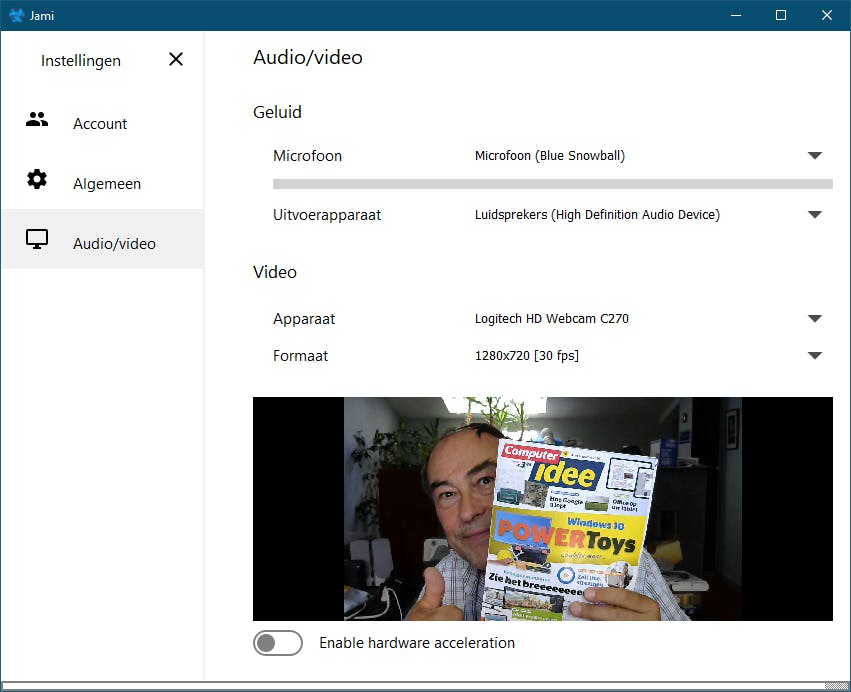Switch to the Account settings section
Image resolution: width=851 pixels, height=692 pixels.
click(x=100, y=123)
